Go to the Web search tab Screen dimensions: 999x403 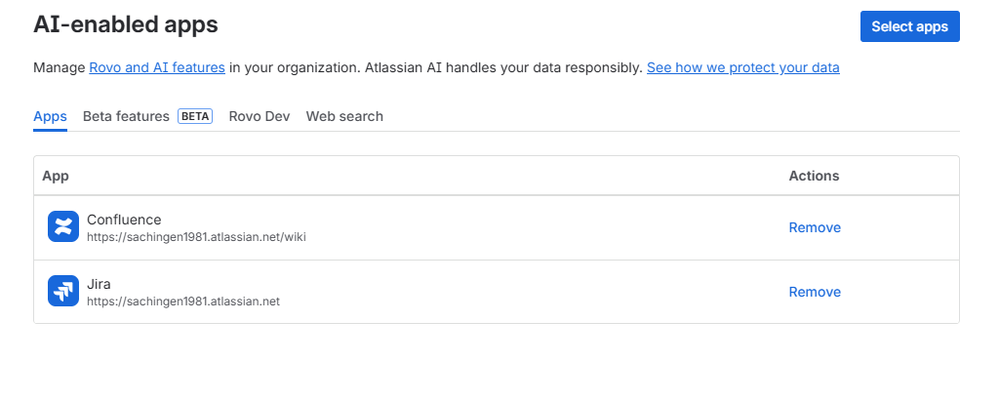(x=344, y=116)
